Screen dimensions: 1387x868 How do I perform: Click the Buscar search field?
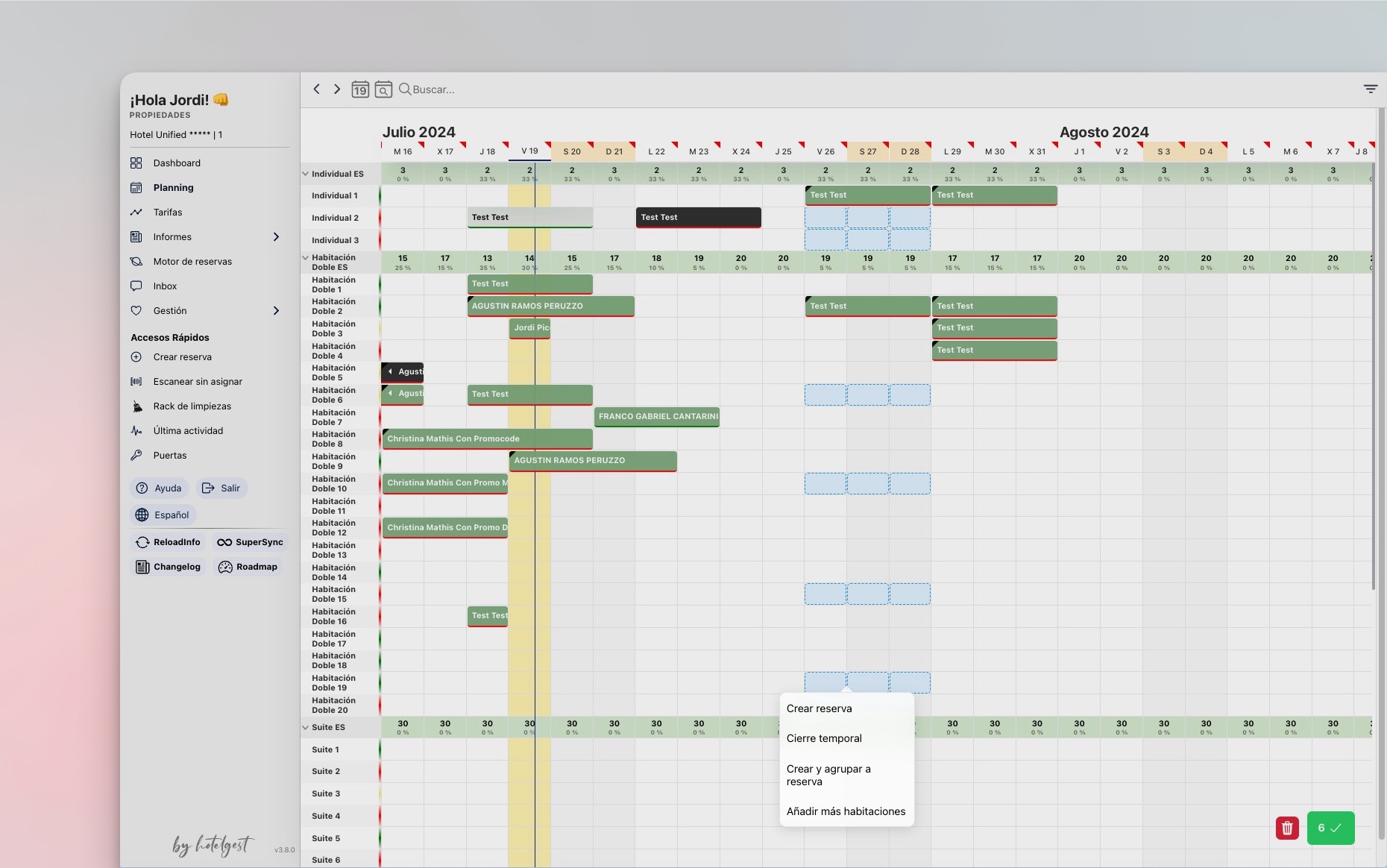(x=434, y=89)
